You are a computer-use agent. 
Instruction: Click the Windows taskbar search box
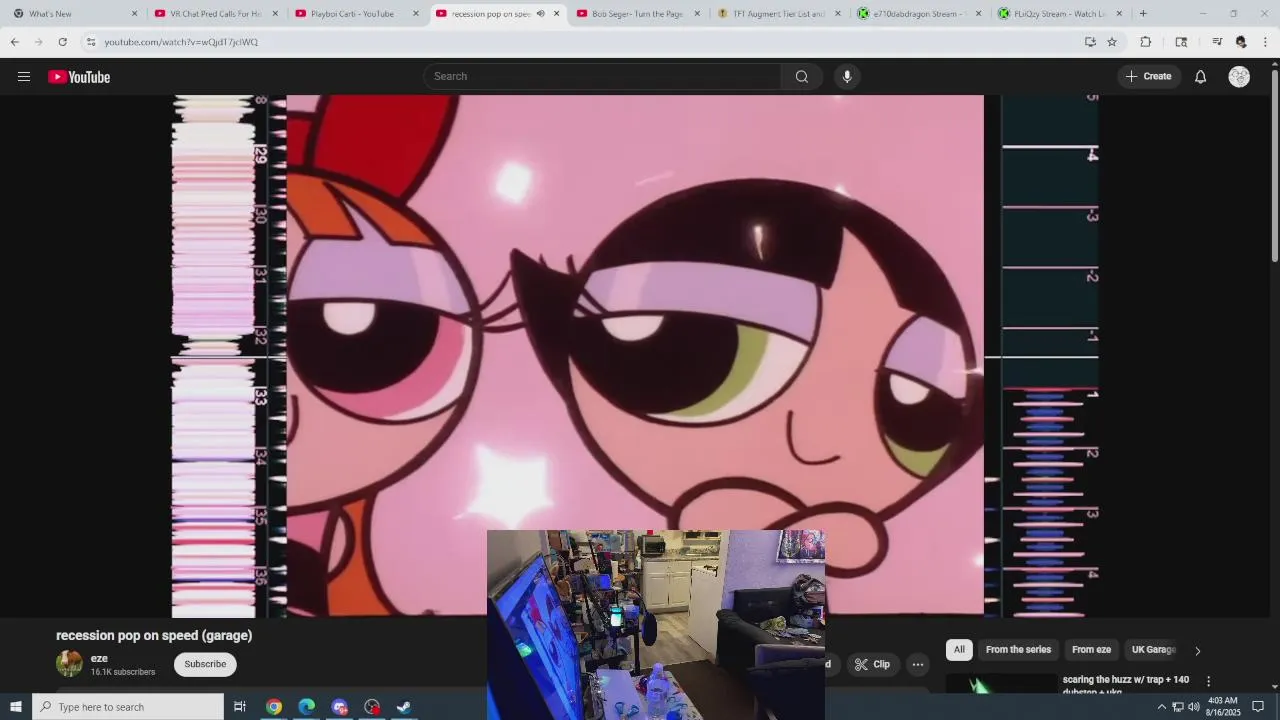128,707
